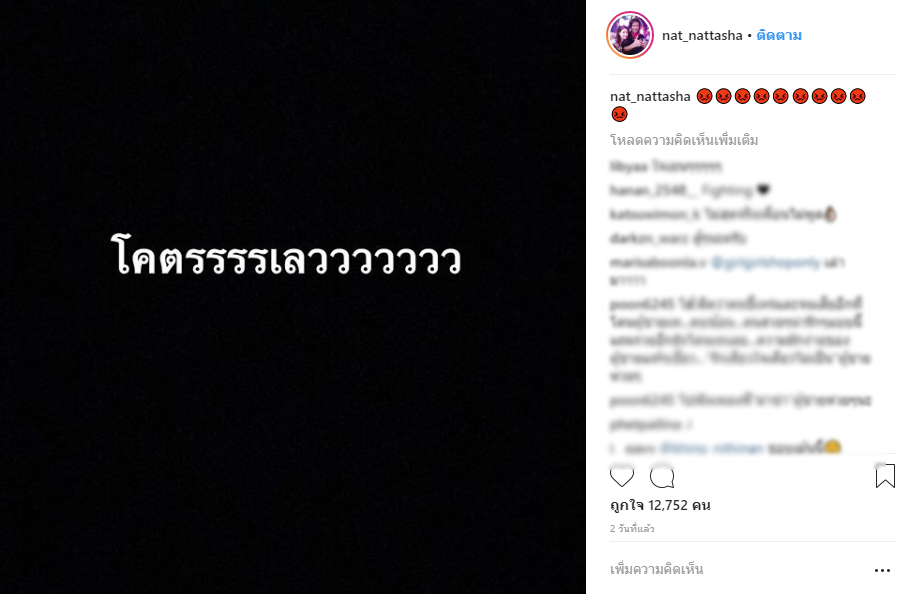The image size is (899, 594).
Task: Click the first angry emoji in the caption
Action: point(704,96)
